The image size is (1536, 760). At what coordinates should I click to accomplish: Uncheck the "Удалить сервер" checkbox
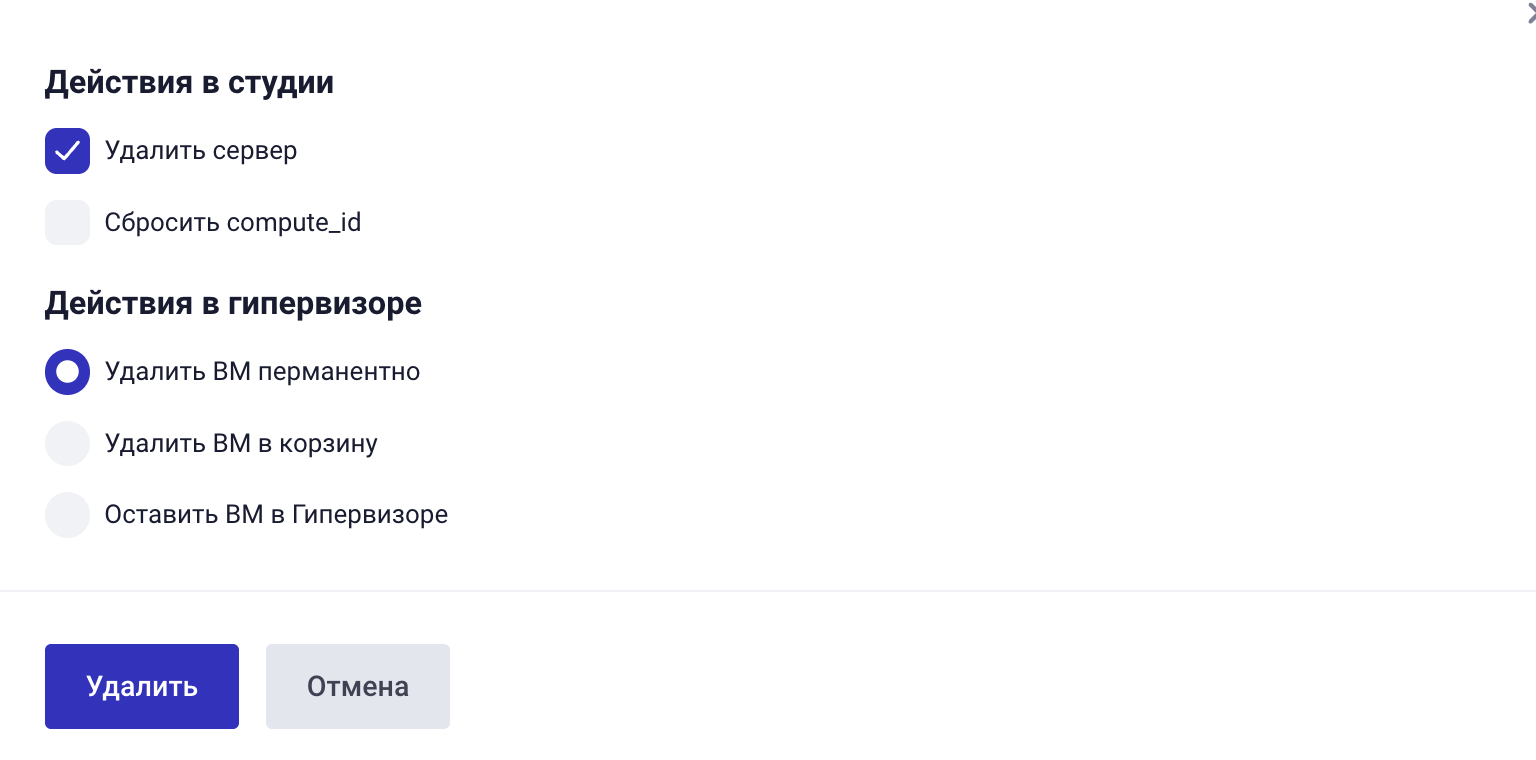tap(67, 151)
